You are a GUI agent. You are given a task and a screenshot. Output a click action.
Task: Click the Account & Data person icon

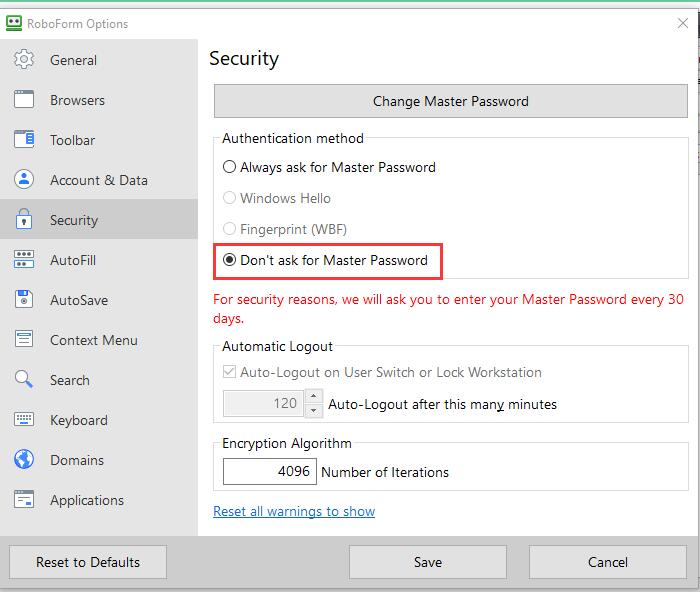pyautogui.click(x=25, y=180)
